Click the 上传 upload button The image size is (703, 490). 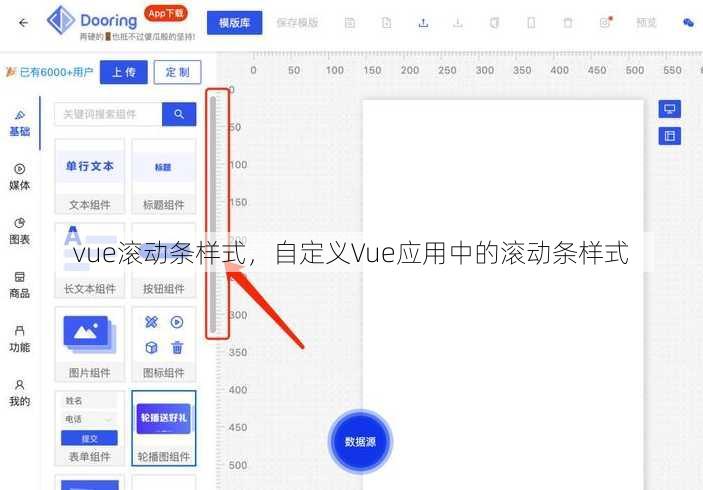(x=124, y=72)
